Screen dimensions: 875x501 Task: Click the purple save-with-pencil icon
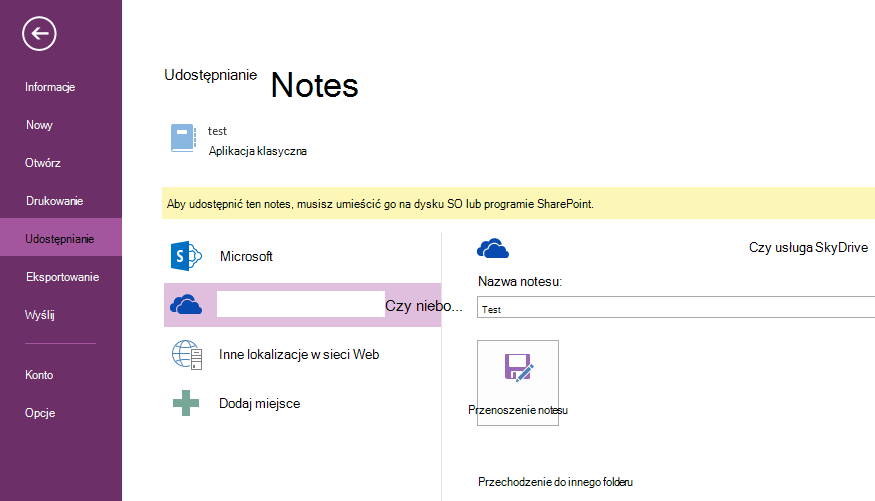click(518, 367)
